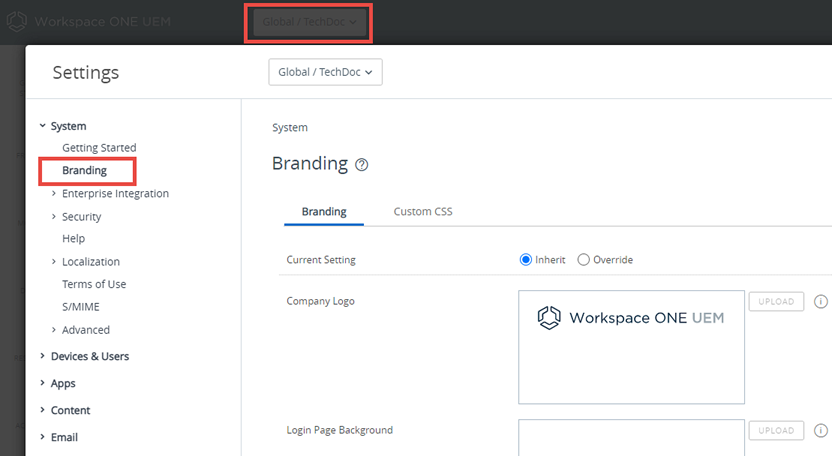Click the System breadcrumb text

click(290, 127)
